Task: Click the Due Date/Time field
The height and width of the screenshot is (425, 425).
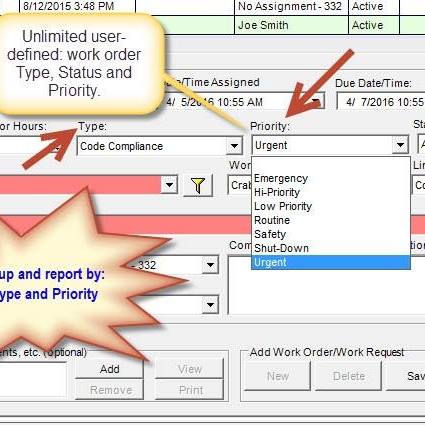Action: coord(381,102)
